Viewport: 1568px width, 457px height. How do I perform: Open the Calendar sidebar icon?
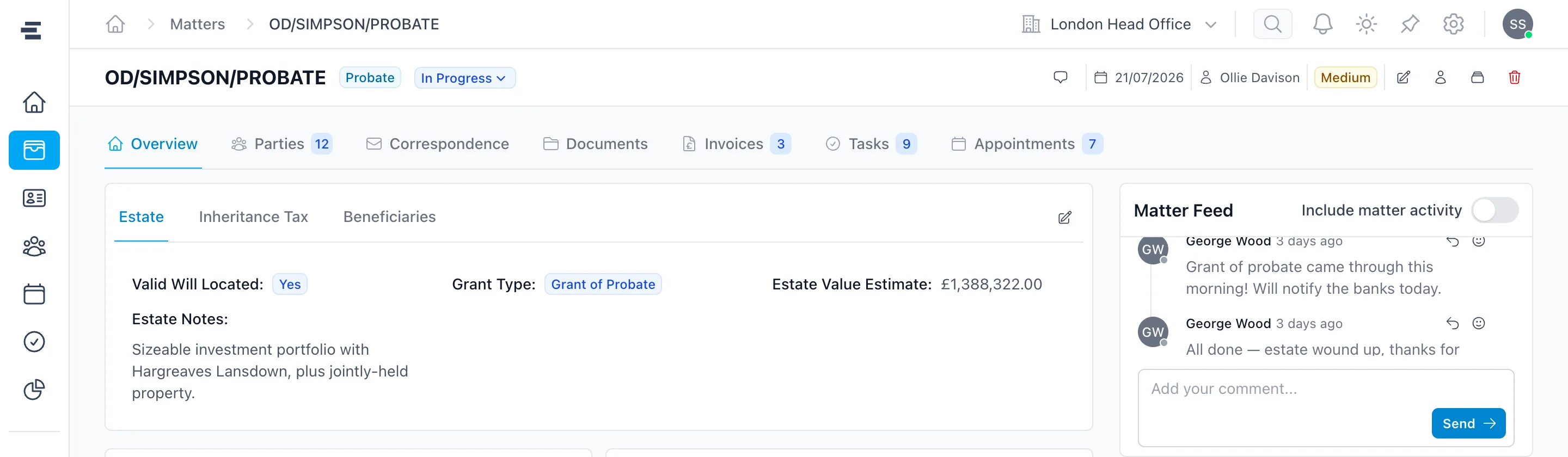pos(34,294)
